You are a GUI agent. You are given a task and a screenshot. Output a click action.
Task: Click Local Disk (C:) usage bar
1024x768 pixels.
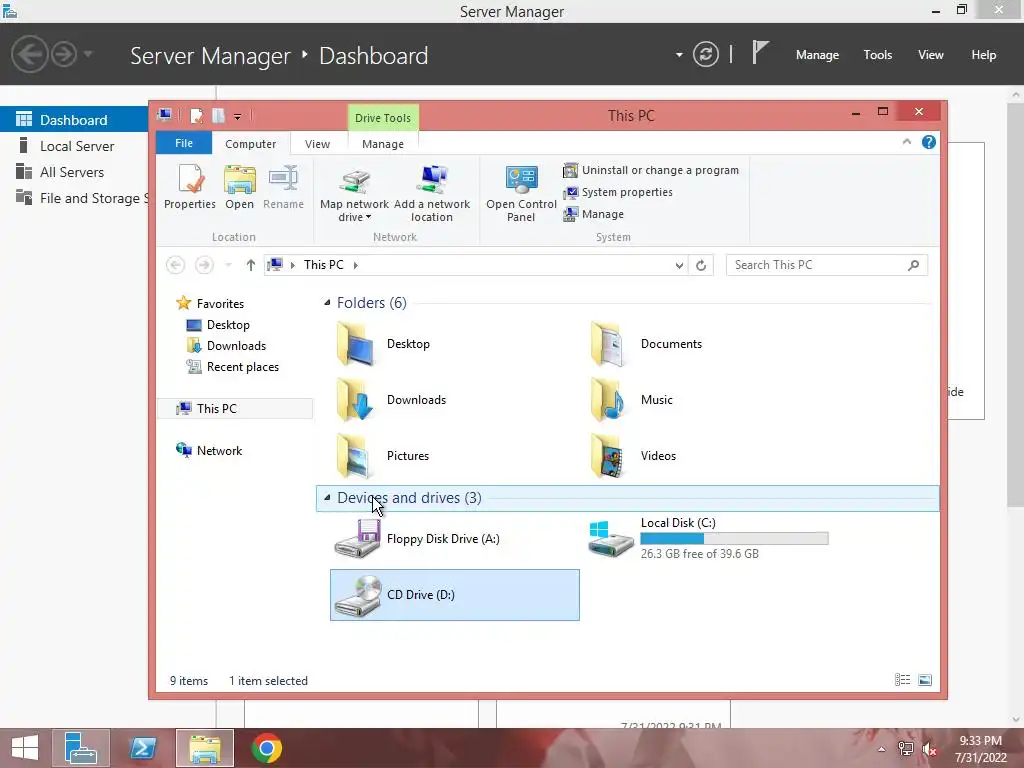click(x=734, y=538)
